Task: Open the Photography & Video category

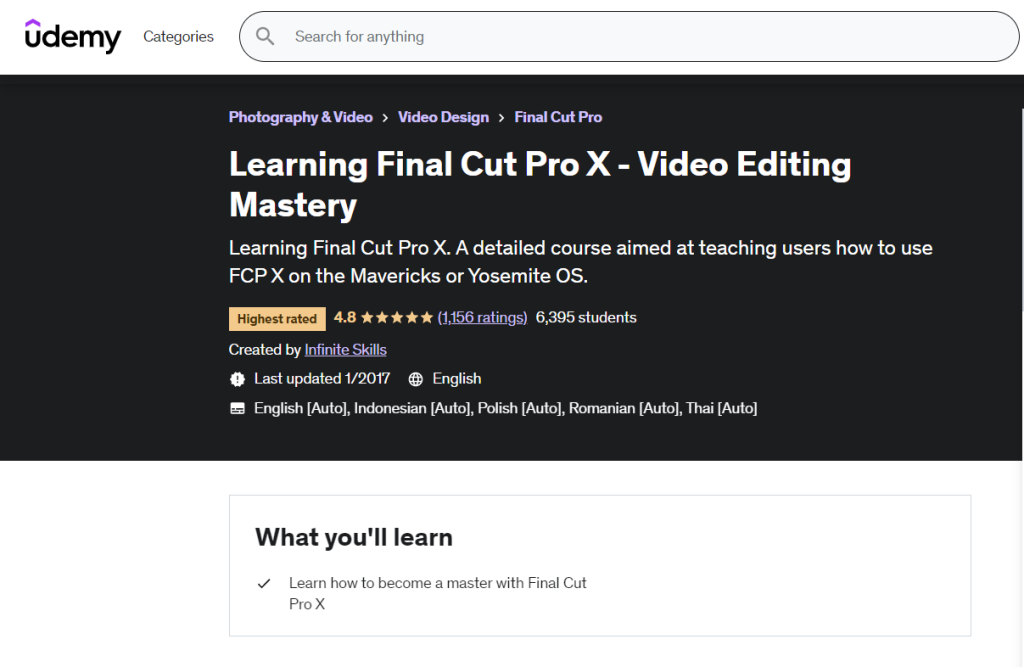Action: point(301,117)
